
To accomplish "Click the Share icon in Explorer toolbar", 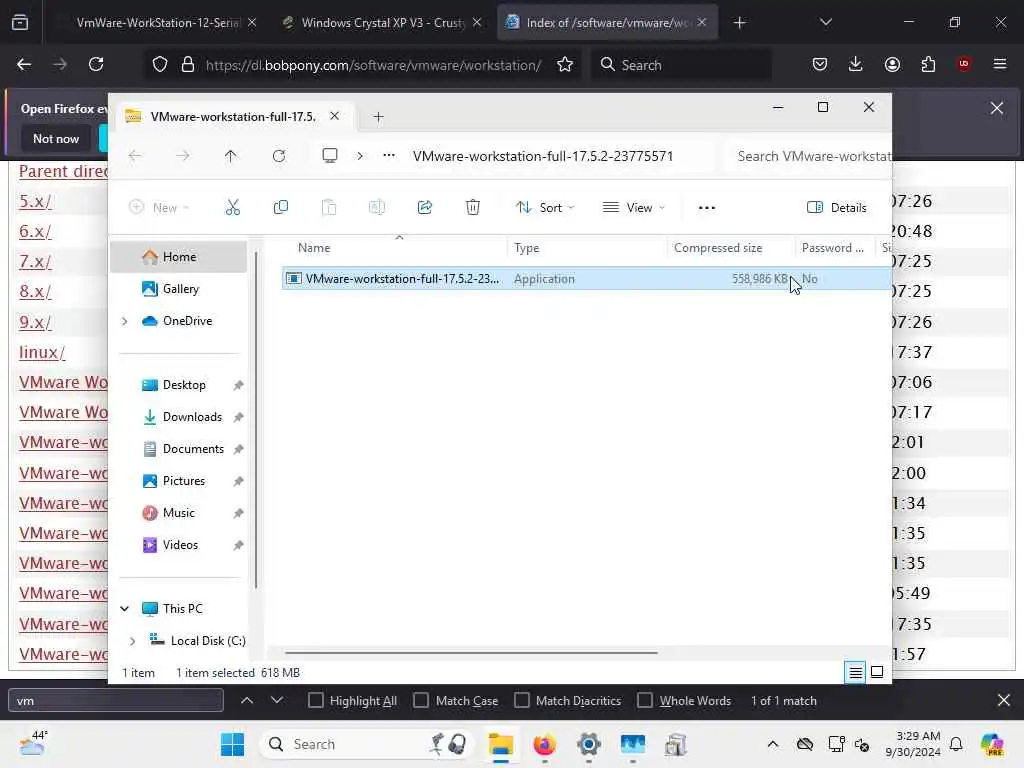I will pyautogui.click(x=424, y=208).
